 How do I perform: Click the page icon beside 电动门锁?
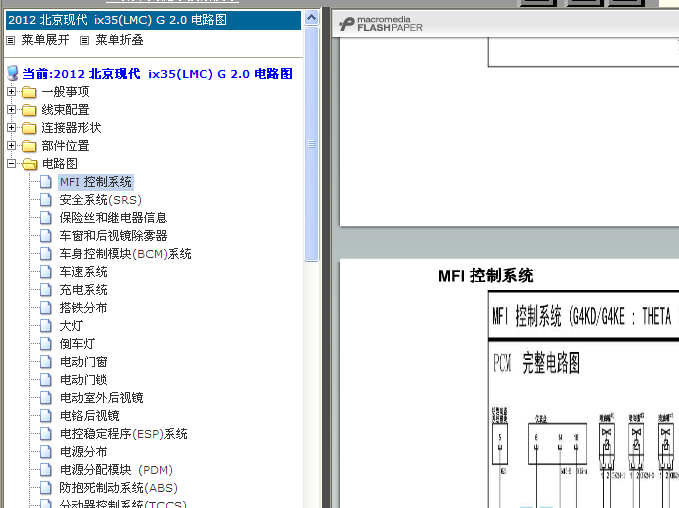45,380
